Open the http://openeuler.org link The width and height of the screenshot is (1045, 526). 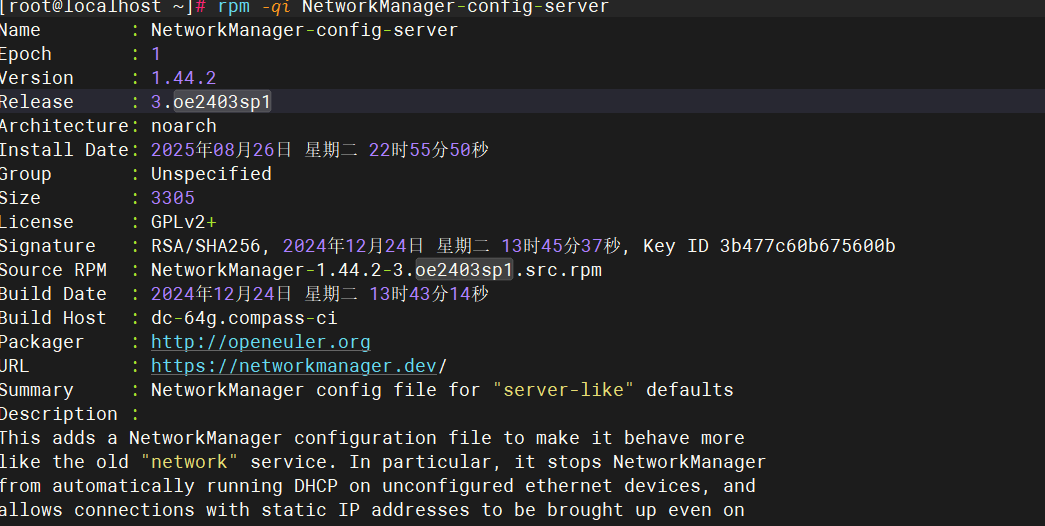261,342
